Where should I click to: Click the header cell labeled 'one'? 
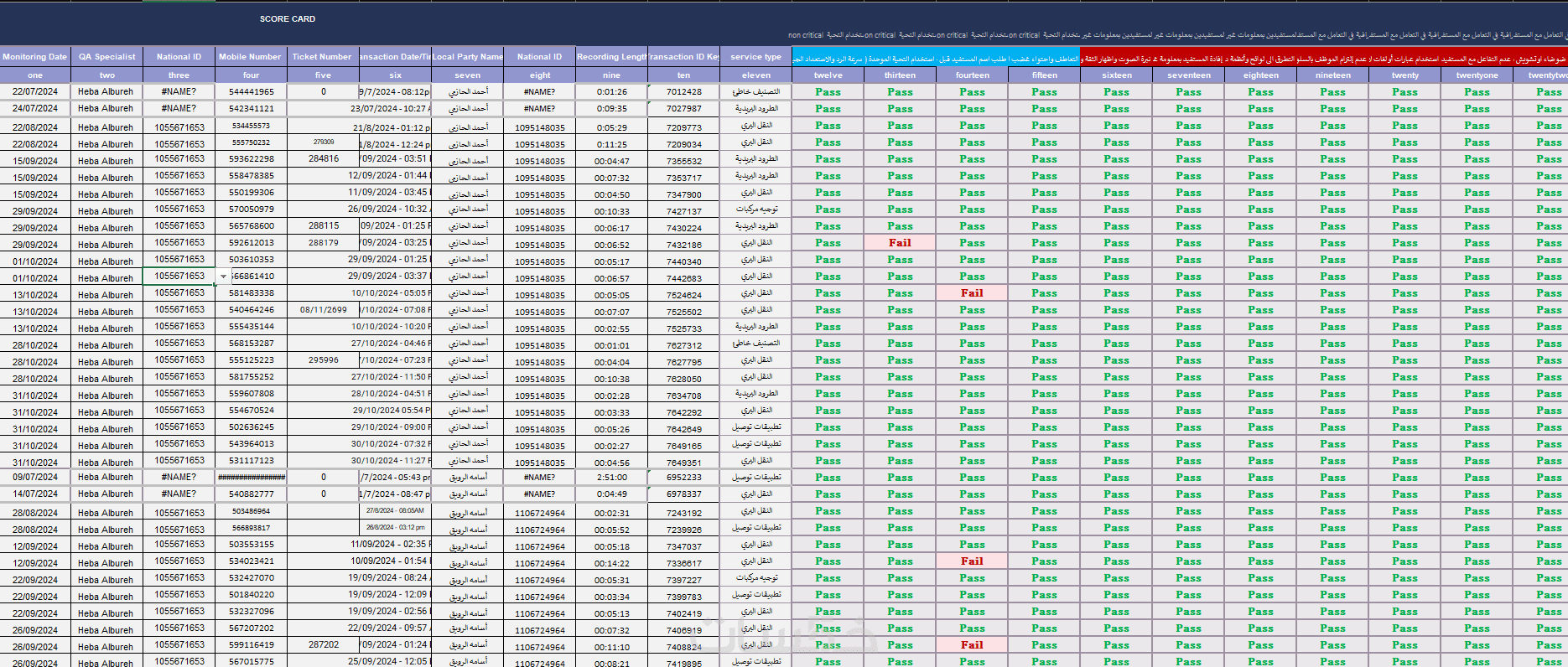pyautogui.click(x=35, y=75)
